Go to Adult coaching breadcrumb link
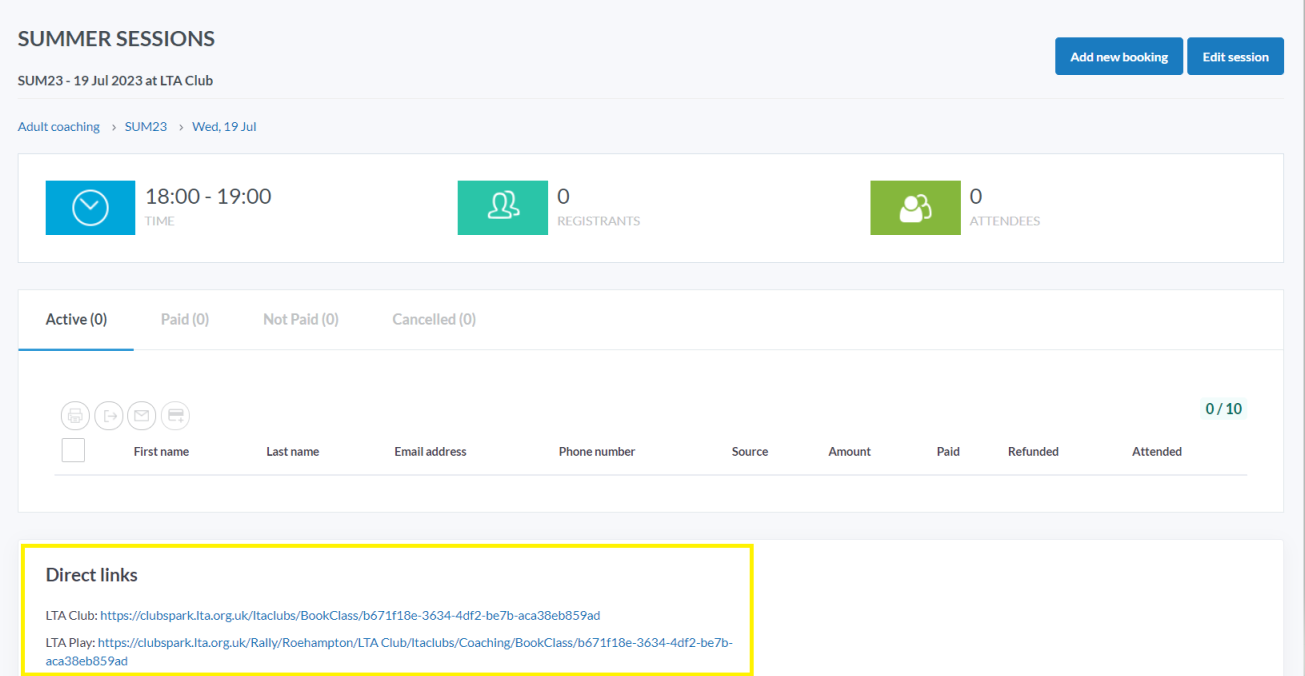 point(59,127)
